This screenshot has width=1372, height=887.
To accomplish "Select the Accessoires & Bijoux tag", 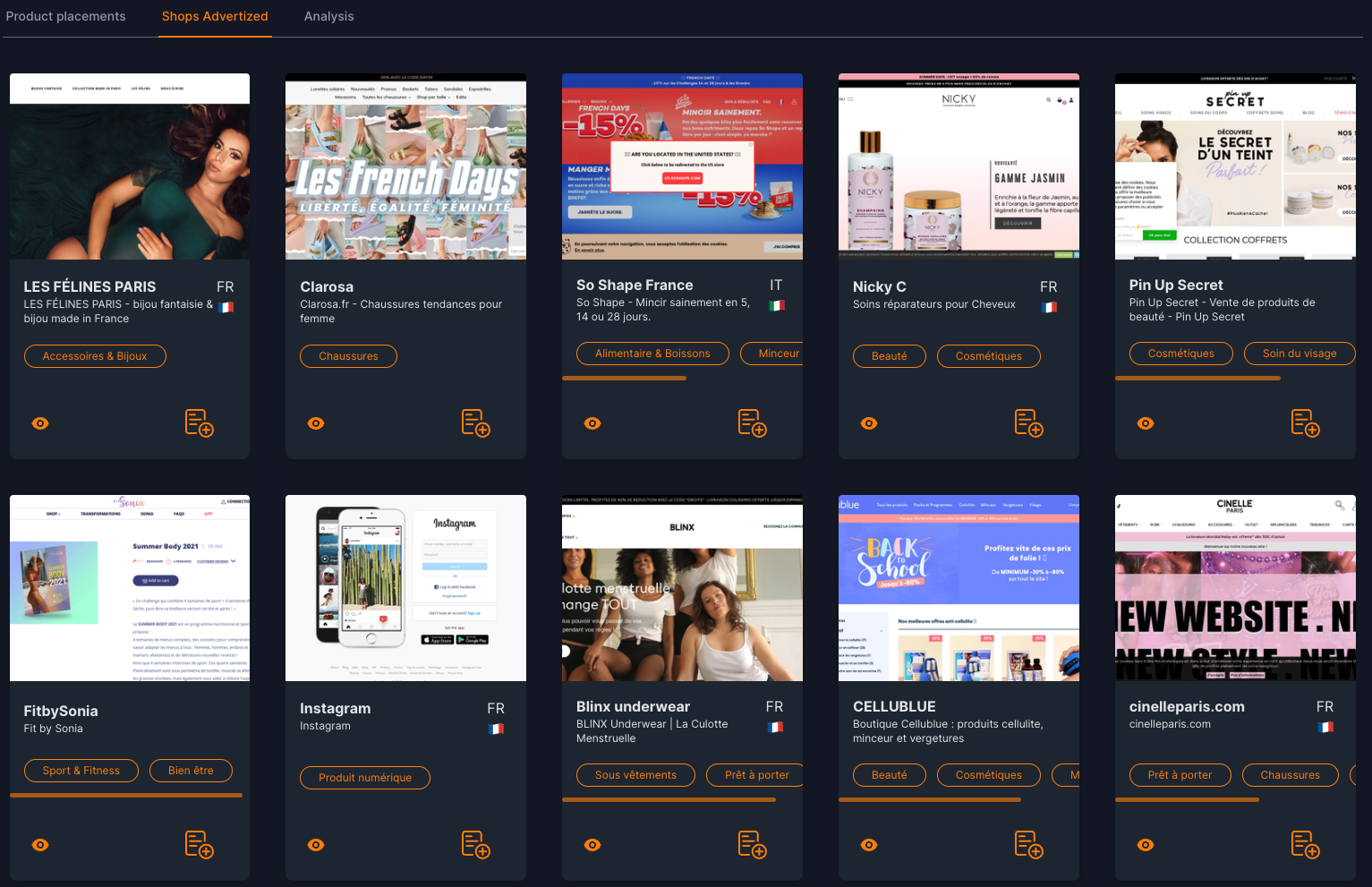I will click(x=95, y=356).
